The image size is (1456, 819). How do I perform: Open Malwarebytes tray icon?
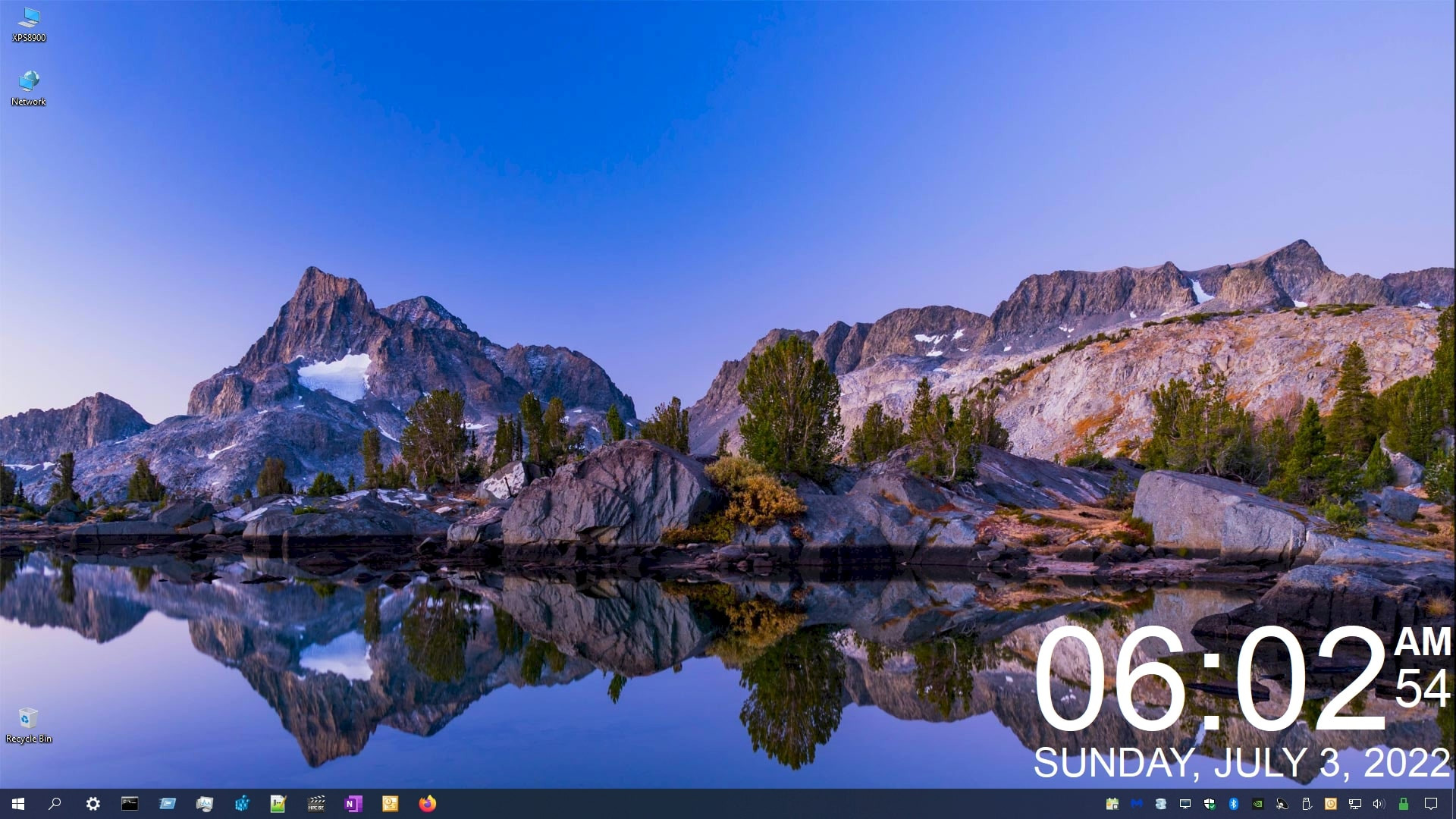pyautogui.click(x=1137, y=804)
